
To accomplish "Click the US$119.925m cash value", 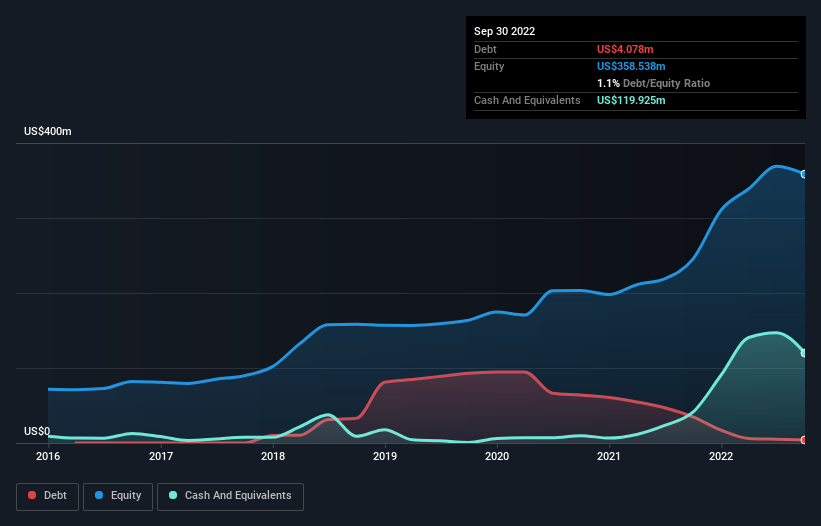I will click(631, 100).
